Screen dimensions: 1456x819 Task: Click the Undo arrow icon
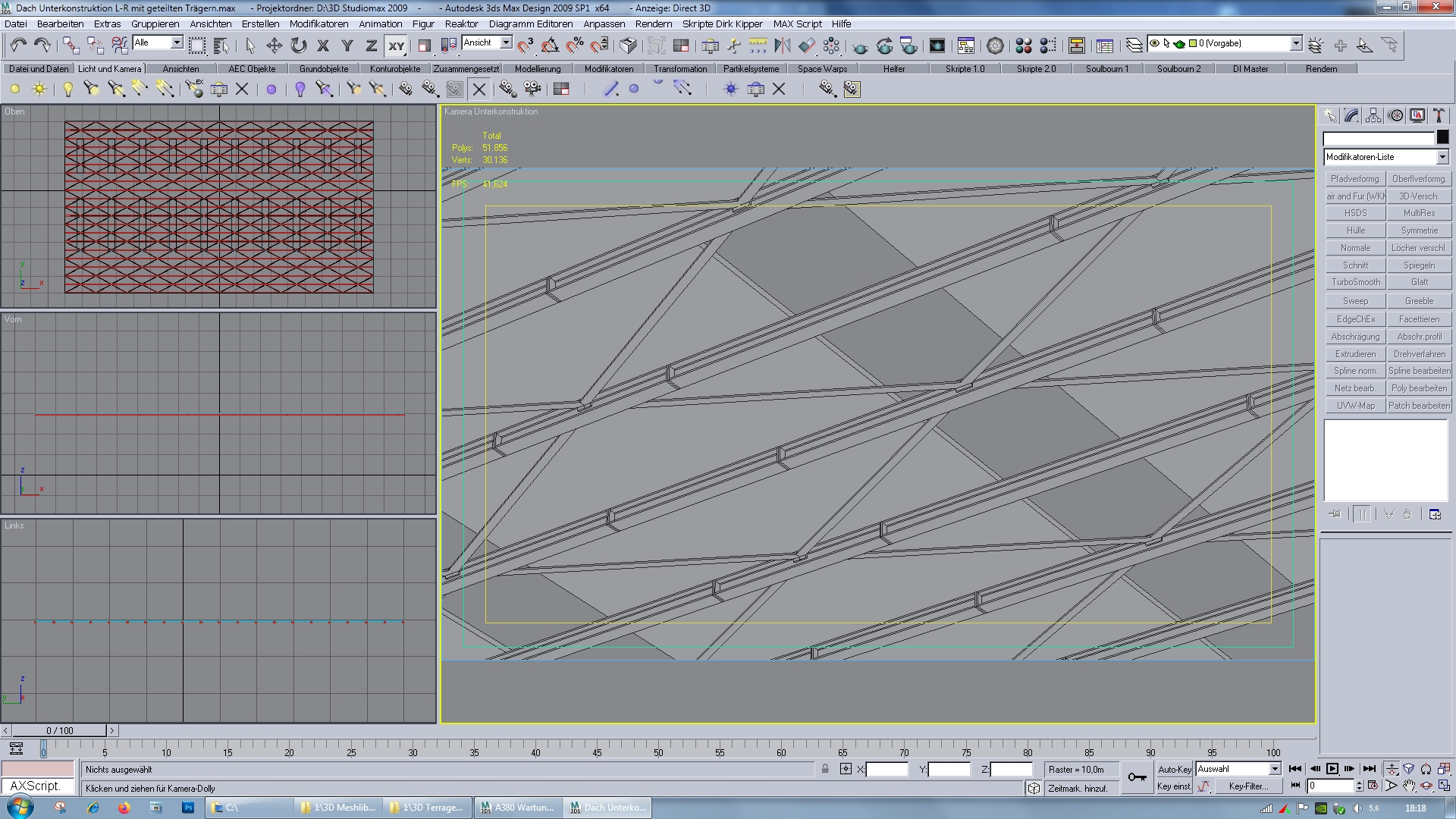click(x=18, y=45)
